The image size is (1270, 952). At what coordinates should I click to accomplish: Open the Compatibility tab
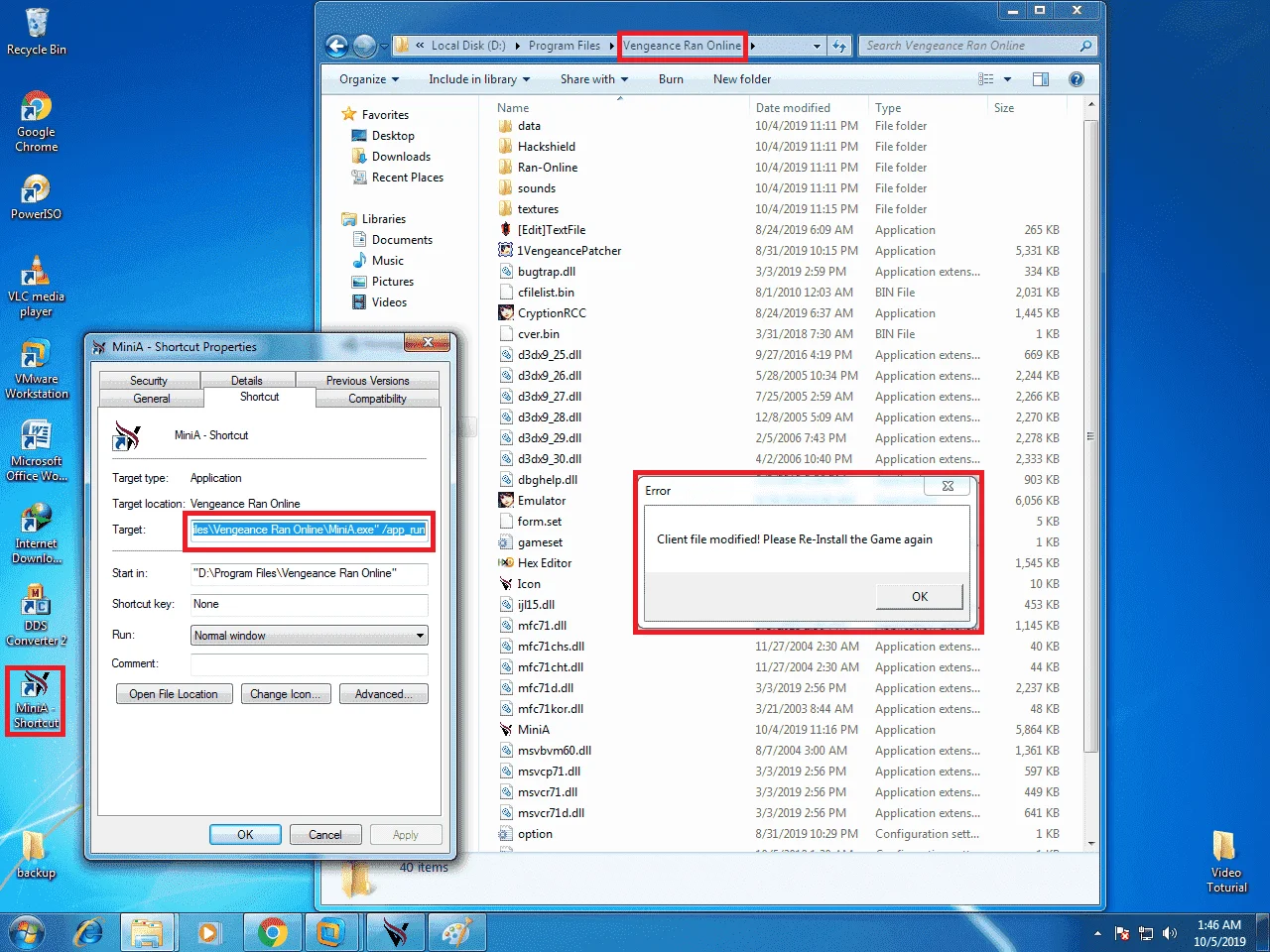pyautogui.click(x=377, y=399)
